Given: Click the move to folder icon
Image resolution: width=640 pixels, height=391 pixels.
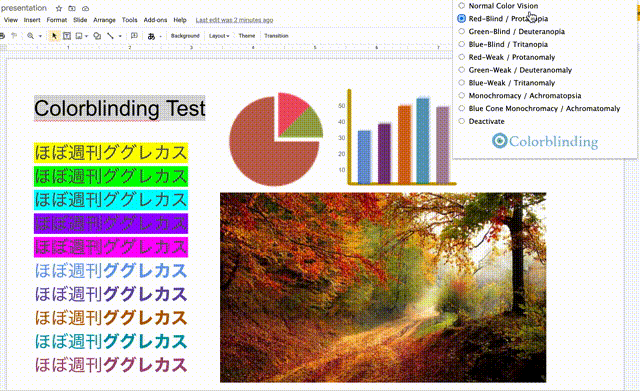Looking at the screenshot, I should [x=72, y=8].
